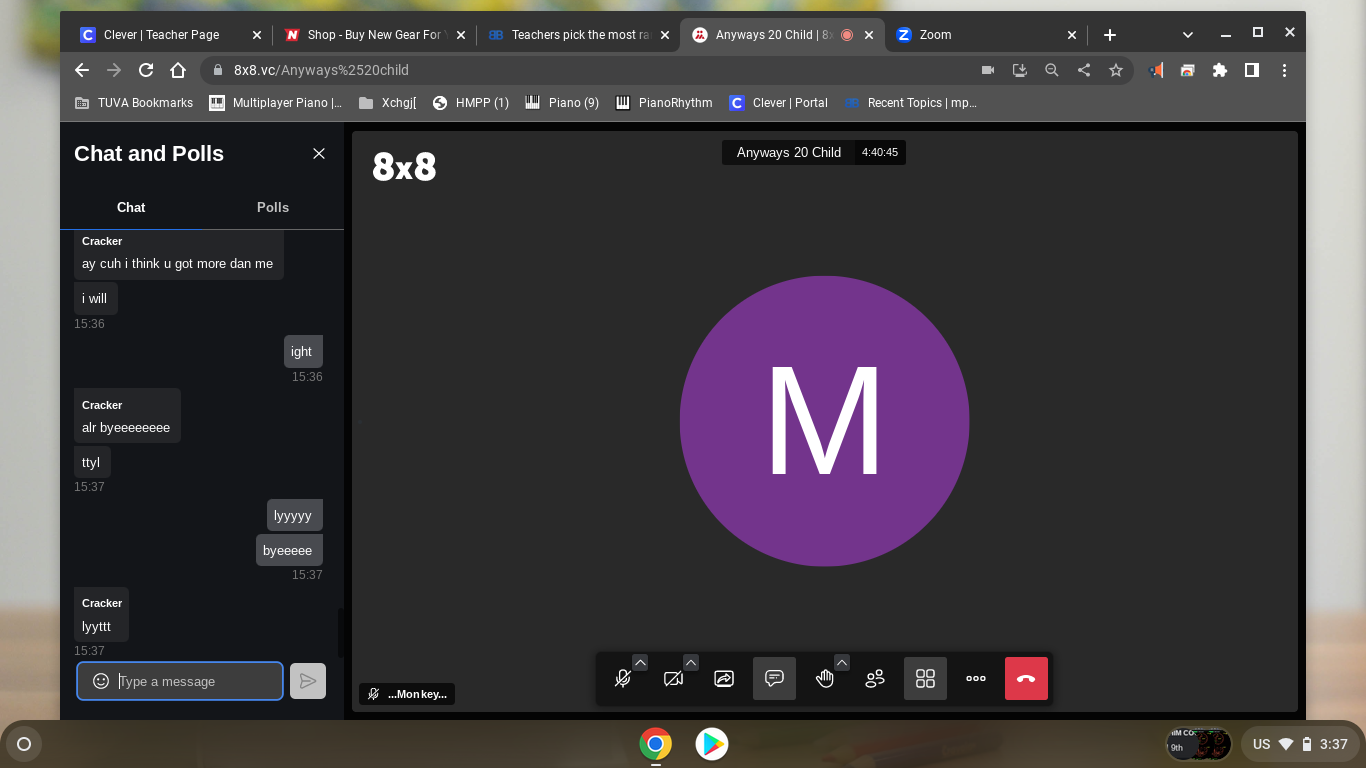1366x768 pixels.
Task: Toggle the chat panel button
Action: pyautogui.click(x=774, y=678)
